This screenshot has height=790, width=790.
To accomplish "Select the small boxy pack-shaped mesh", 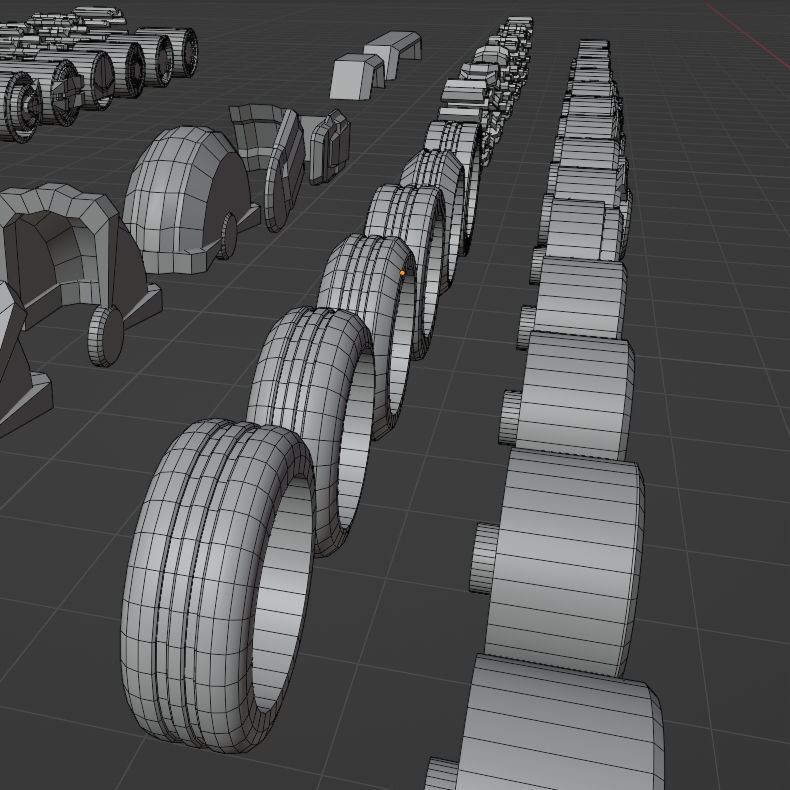I will point(330,147).
